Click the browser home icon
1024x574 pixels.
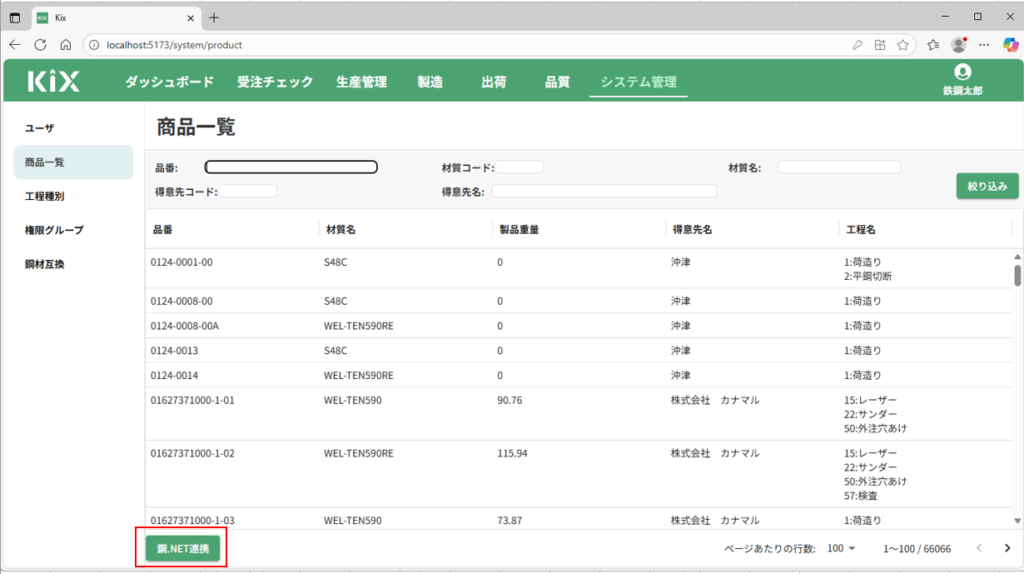pos(66,45)
